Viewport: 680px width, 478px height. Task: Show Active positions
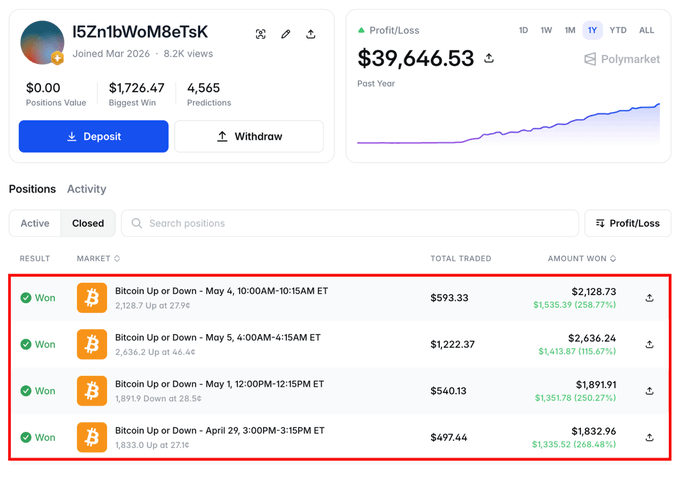coord(35,223)
